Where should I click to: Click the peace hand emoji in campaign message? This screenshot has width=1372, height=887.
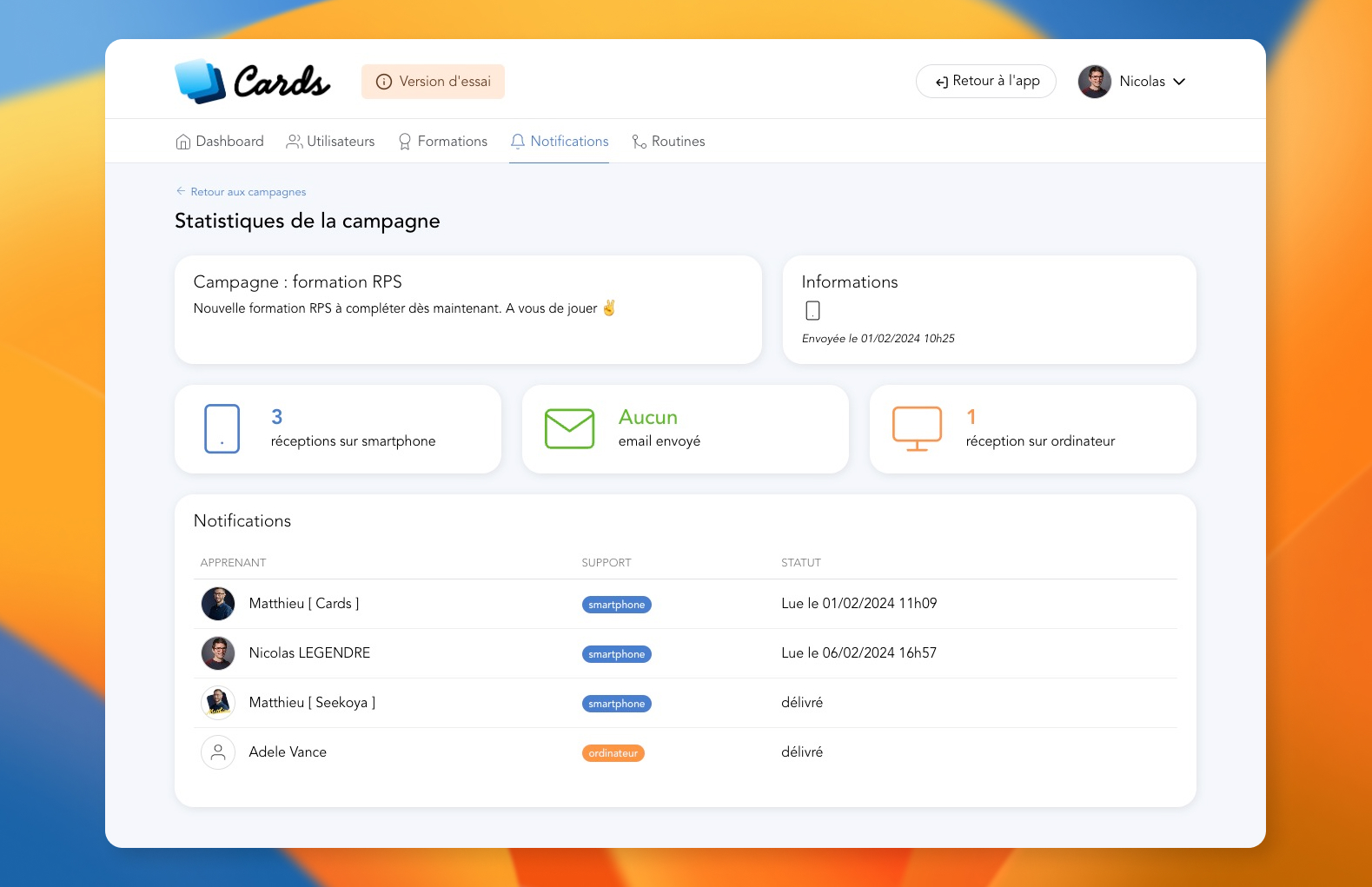pyautogui.click(x=609, y=308)
